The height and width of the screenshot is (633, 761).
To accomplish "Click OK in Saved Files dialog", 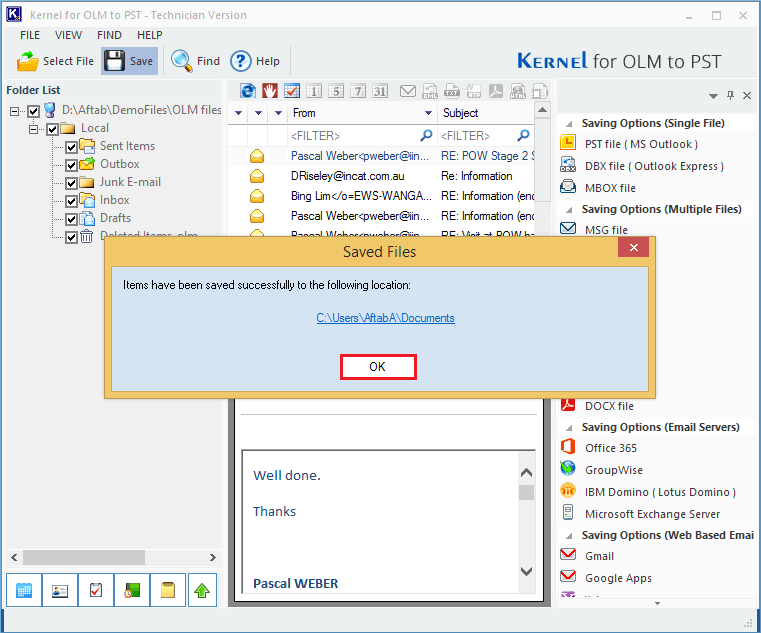I will click(x=378, y=366).
